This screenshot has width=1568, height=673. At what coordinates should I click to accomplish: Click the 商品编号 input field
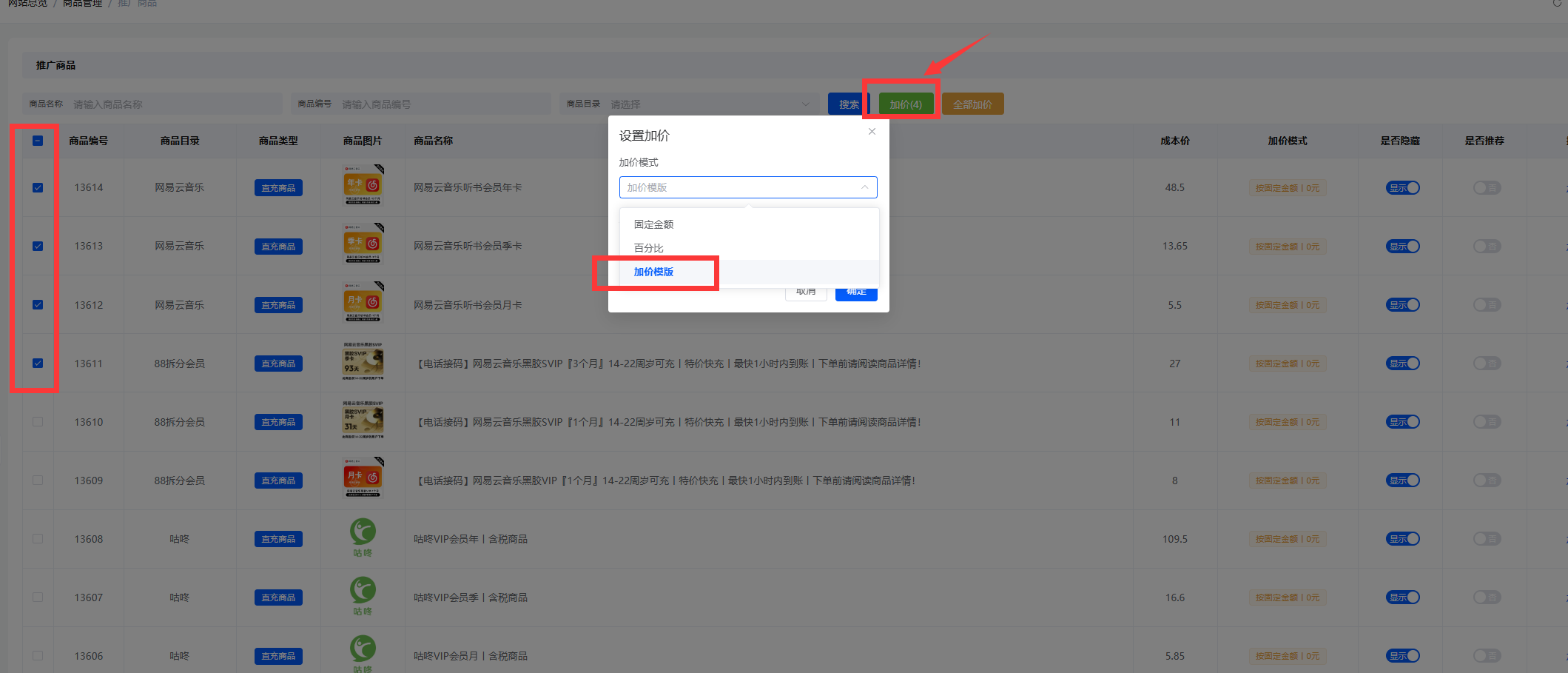coord(443,104)
